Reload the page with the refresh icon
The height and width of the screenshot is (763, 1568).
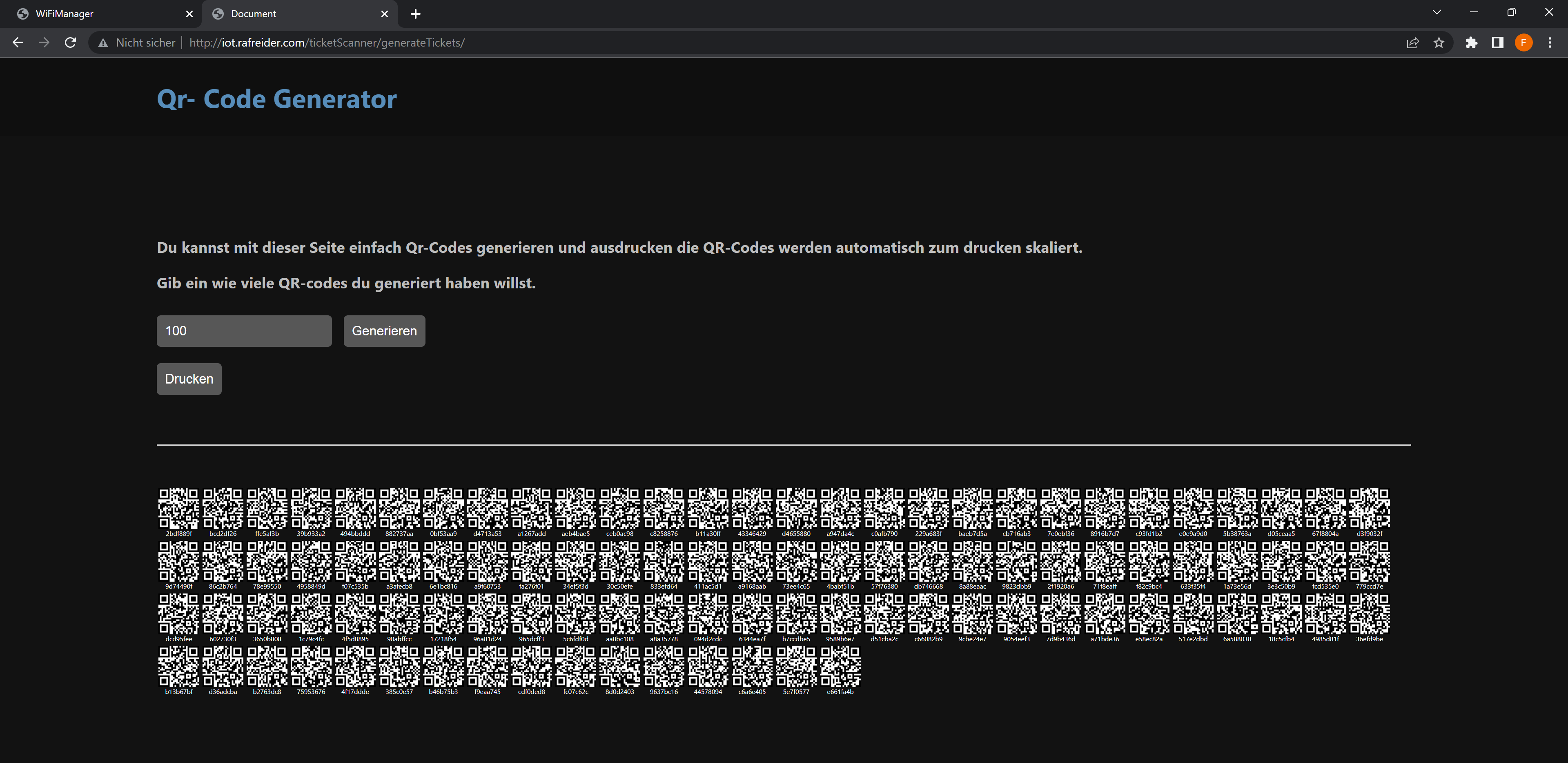[71, 42]
